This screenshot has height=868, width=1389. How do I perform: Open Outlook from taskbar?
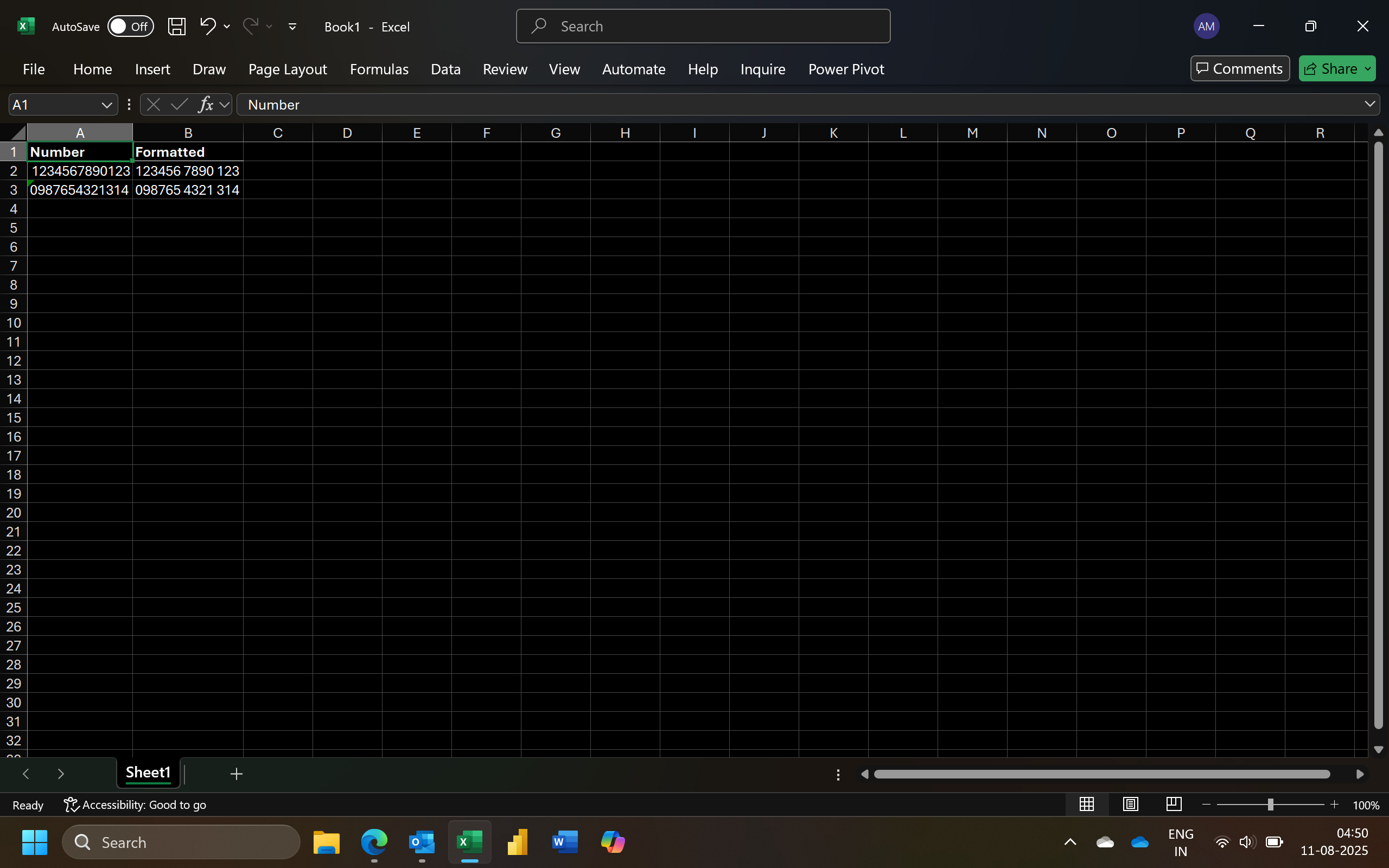422,842
